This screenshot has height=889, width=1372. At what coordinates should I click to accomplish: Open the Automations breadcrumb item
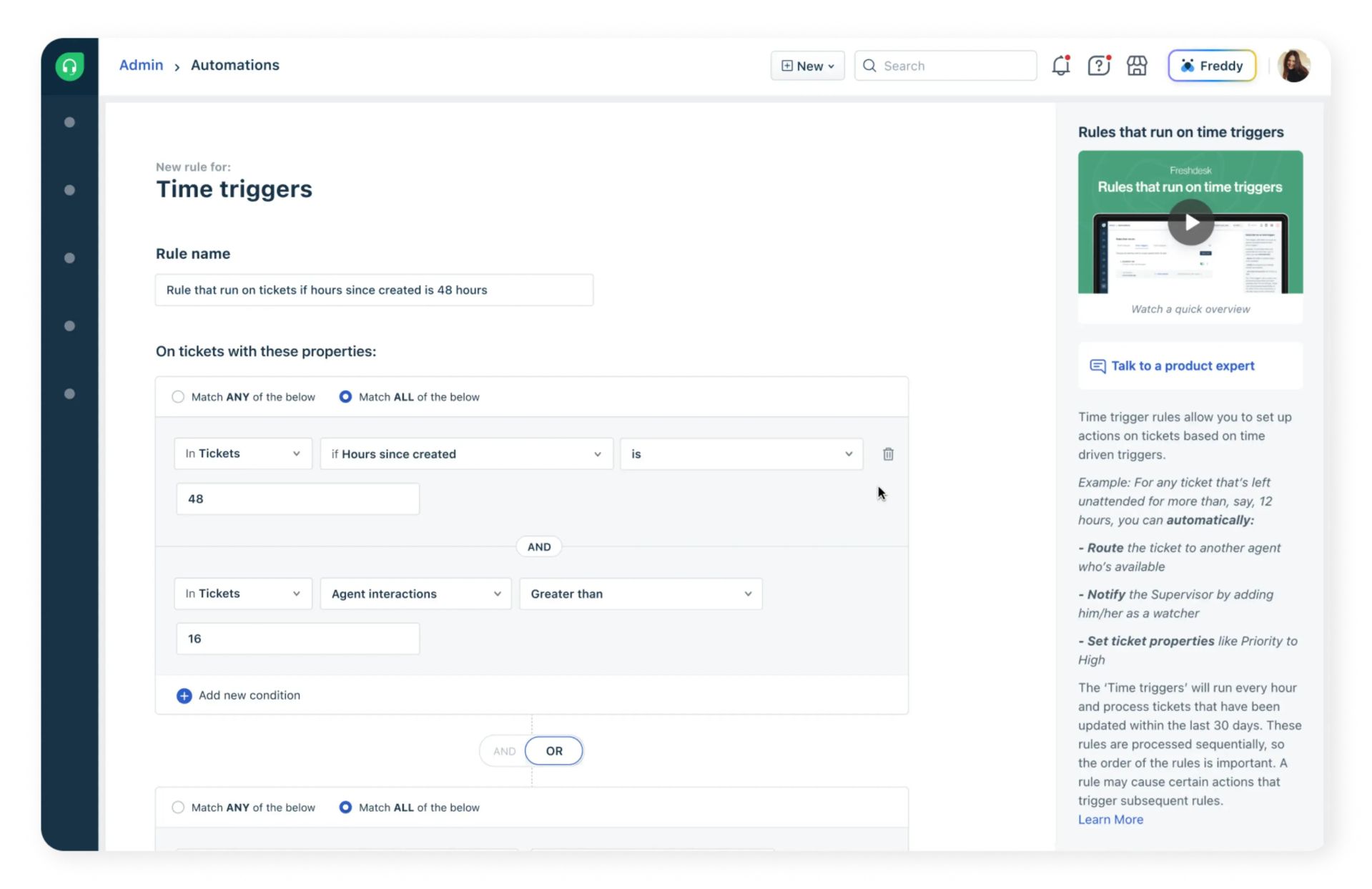(235, 64)
